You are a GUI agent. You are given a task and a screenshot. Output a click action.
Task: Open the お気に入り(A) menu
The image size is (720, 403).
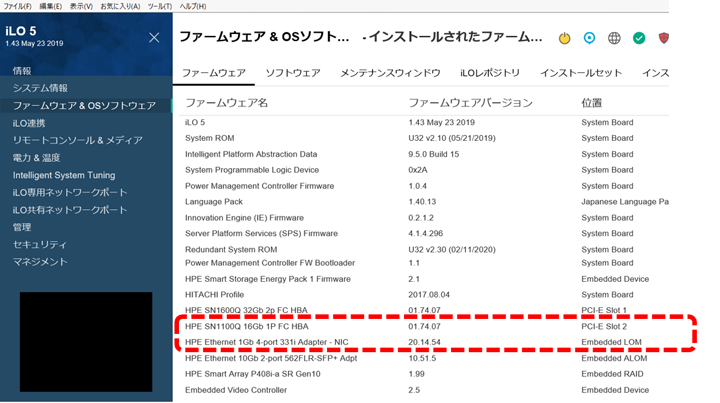(x=120, y=6)
